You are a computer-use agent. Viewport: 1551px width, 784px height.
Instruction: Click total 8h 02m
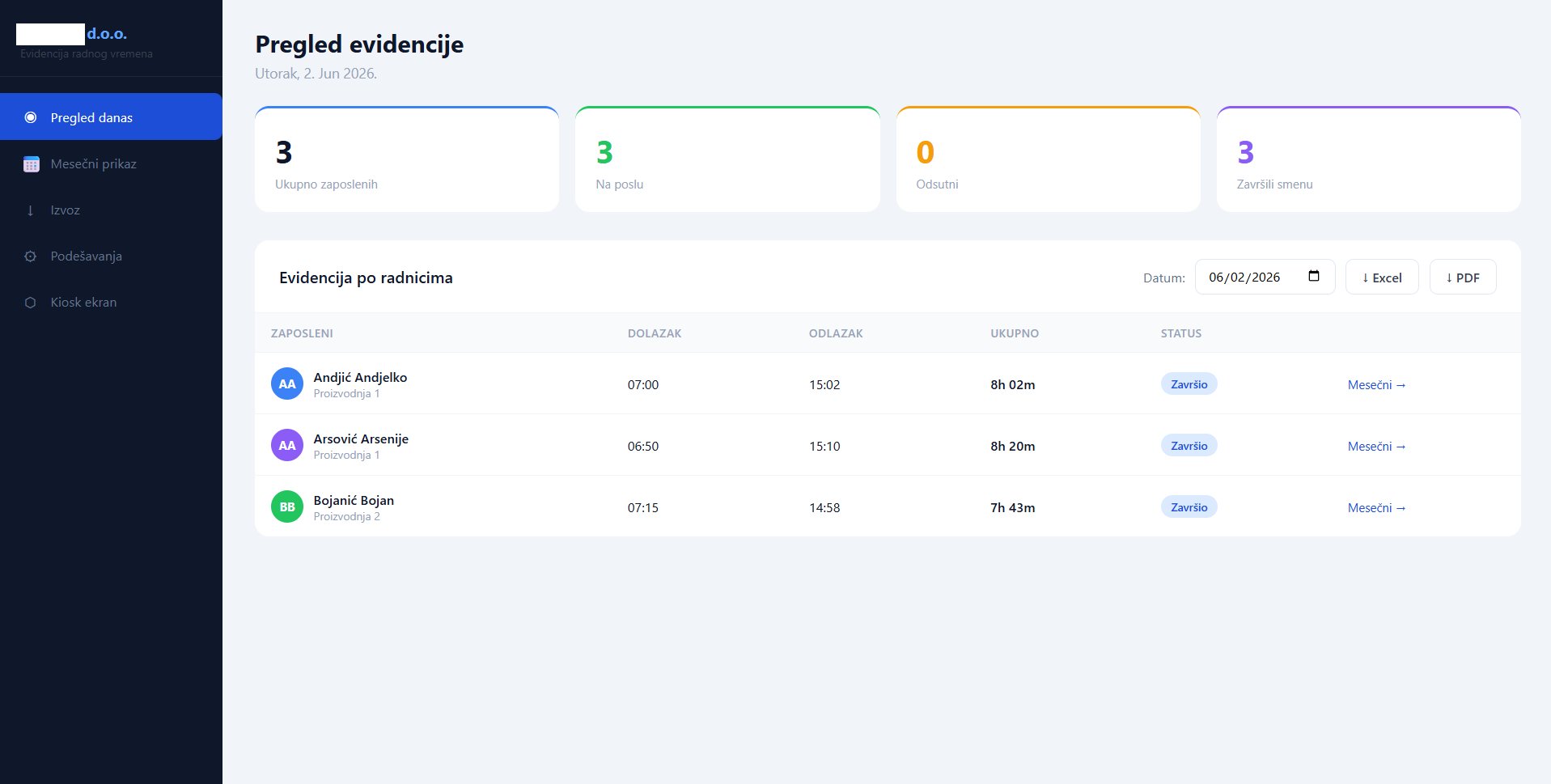click(1013, 385)
